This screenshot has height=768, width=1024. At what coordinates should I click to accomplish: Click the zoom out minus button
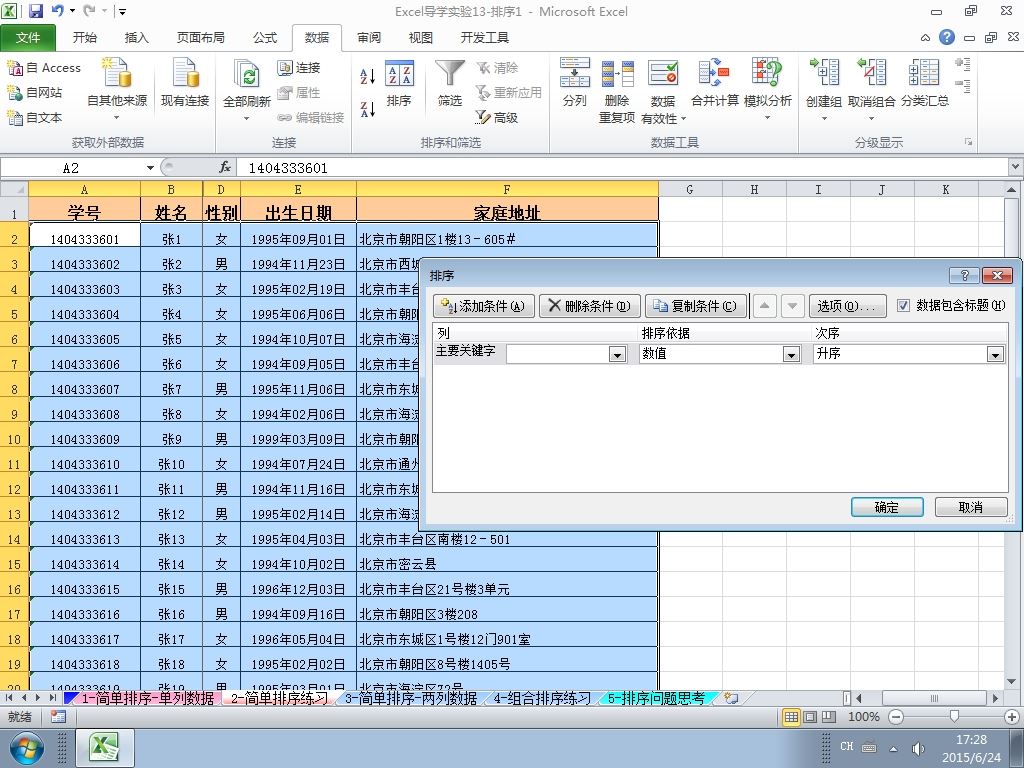(896, 717)
